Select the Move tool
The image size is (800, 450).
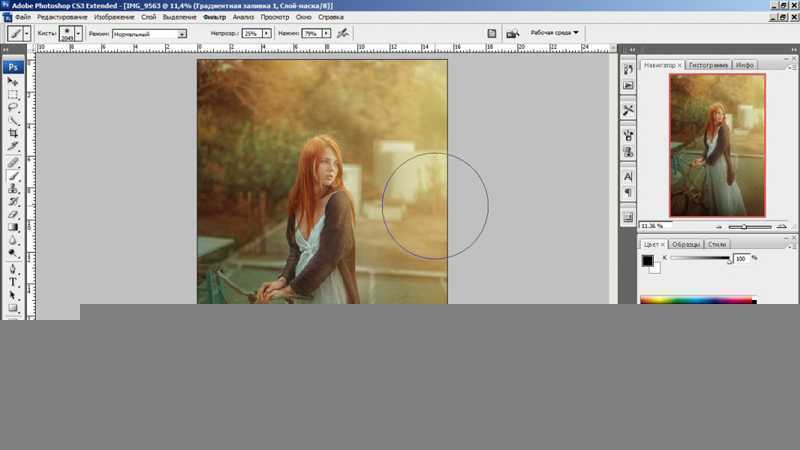pos(13,82)
